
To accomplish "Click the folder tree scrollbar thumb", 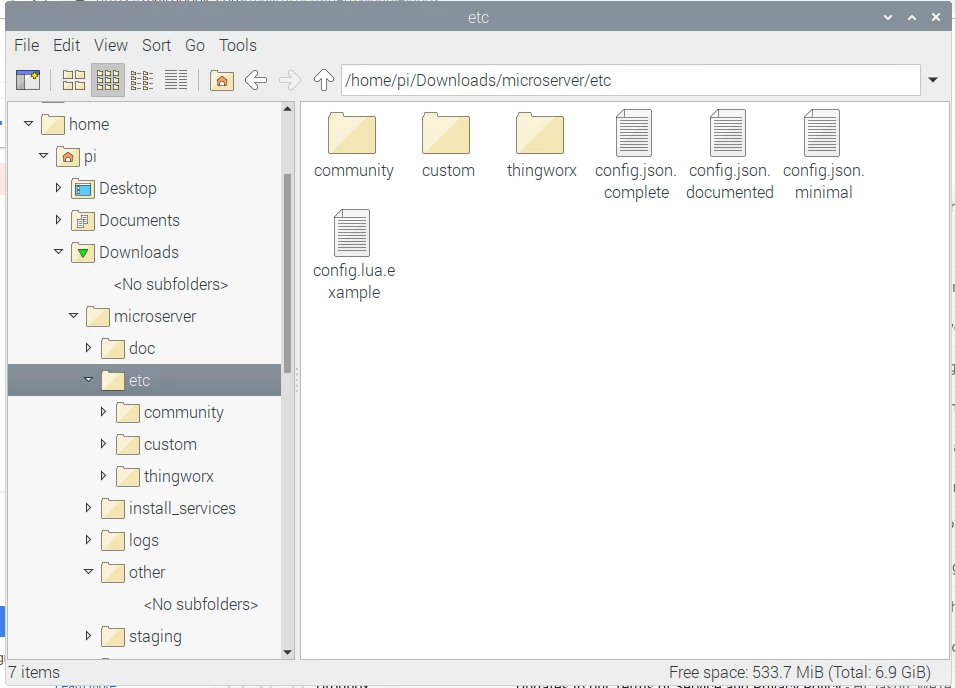I will point(287,273).
